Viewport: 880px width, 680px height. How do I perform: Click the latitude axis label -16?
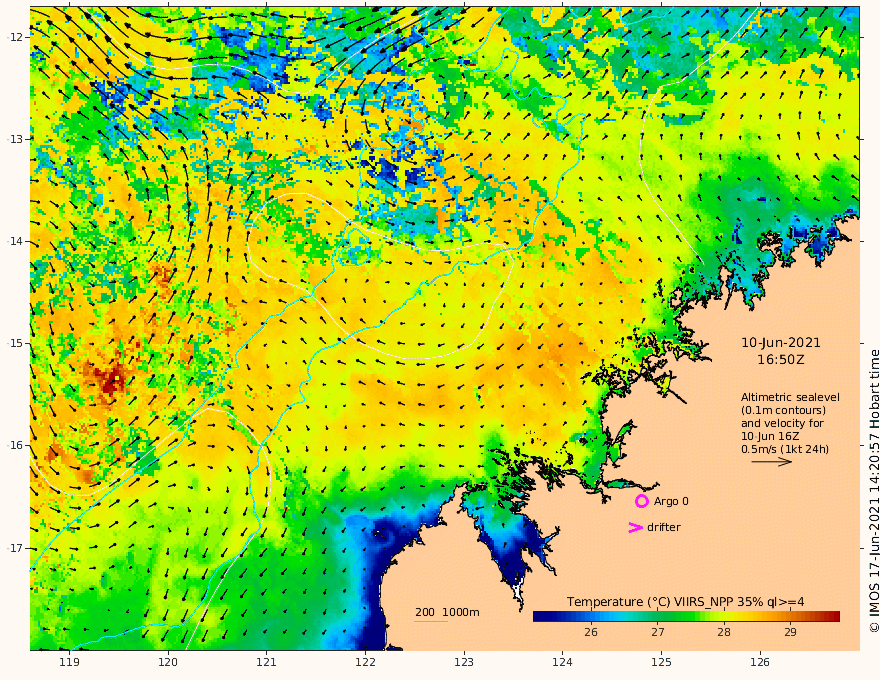[14, 445]
